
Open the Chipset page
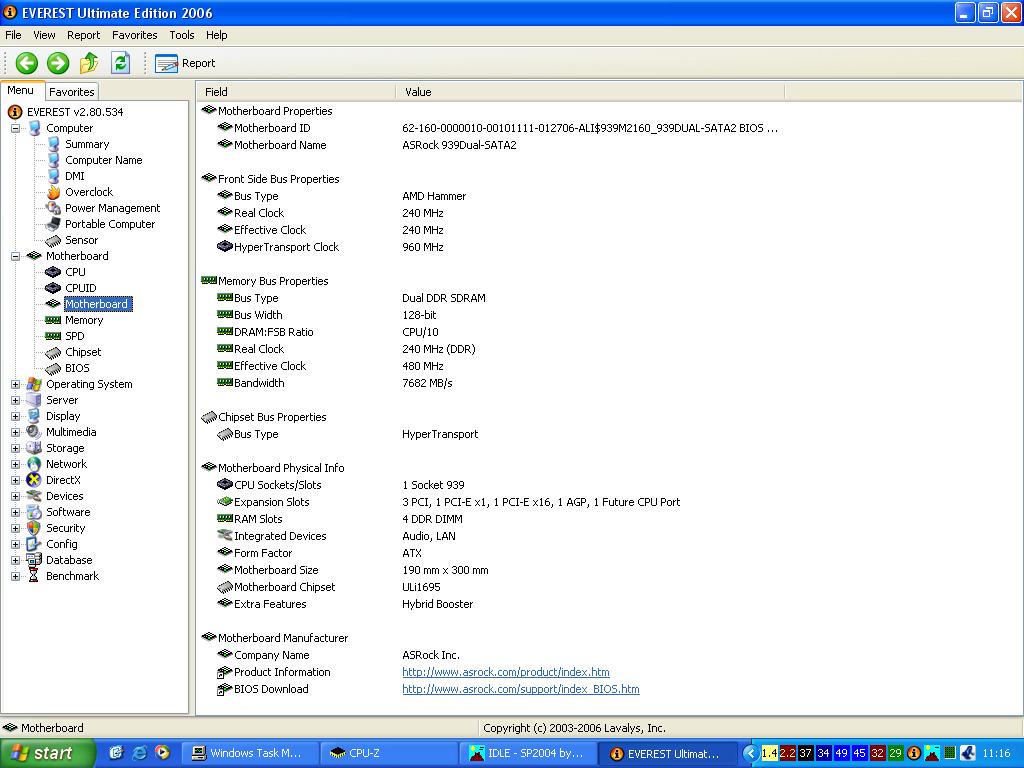click(83, 352)
